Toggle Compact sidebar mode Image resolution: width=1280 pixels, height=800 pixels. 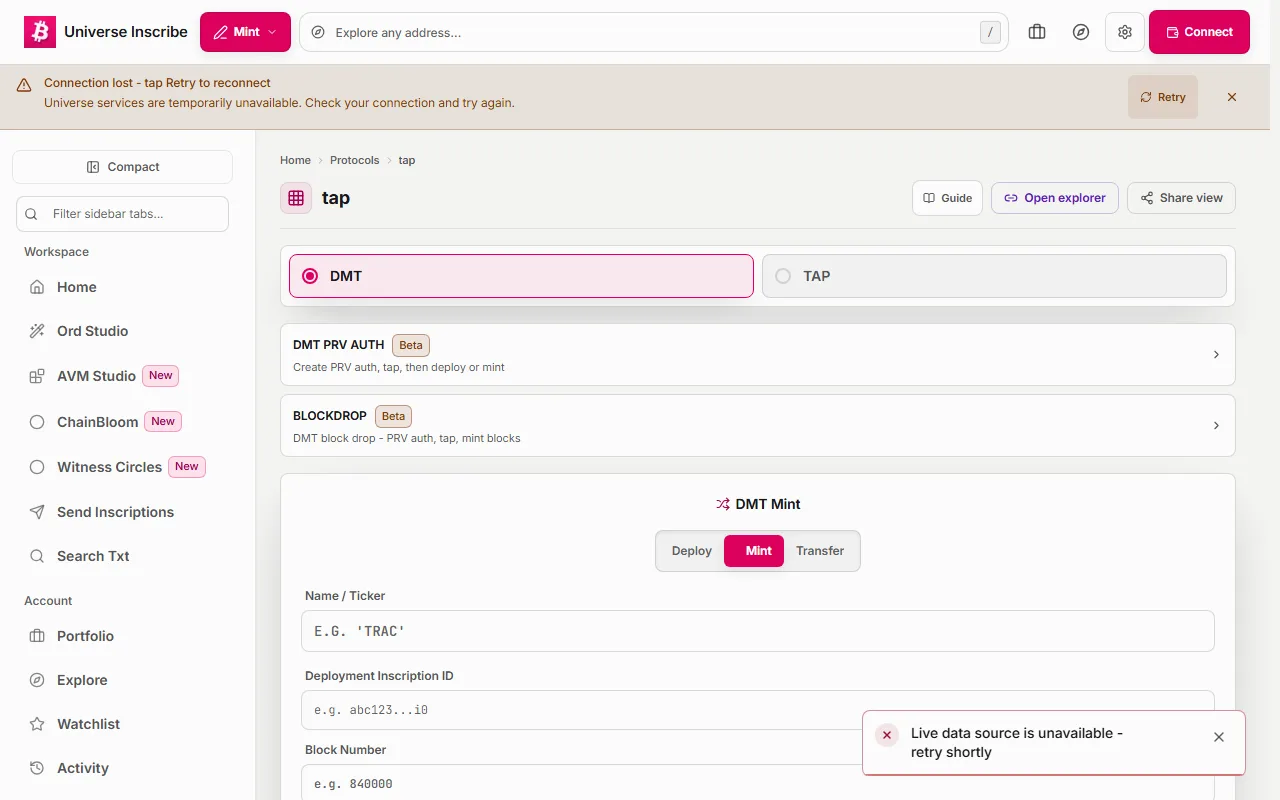click(122, 167)
